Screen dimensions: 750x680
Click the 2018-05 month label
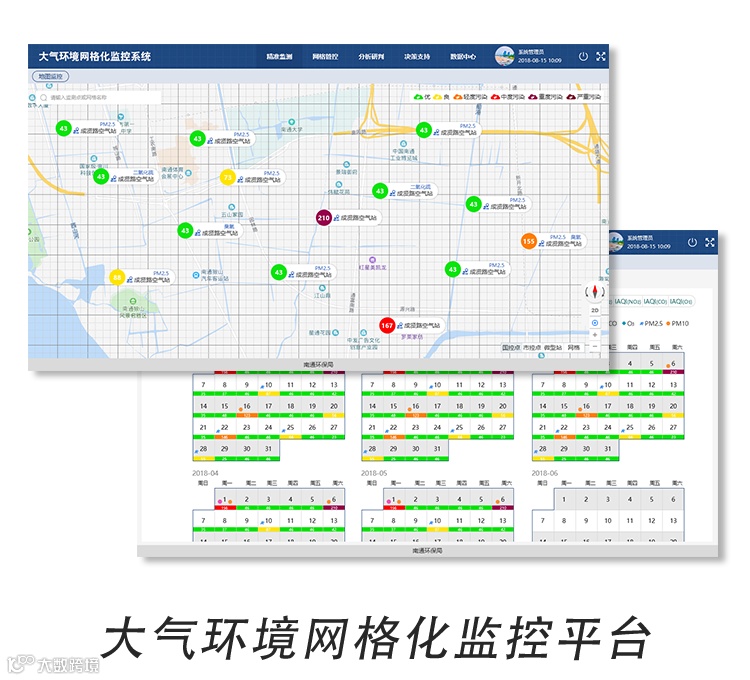coord(374,473)
